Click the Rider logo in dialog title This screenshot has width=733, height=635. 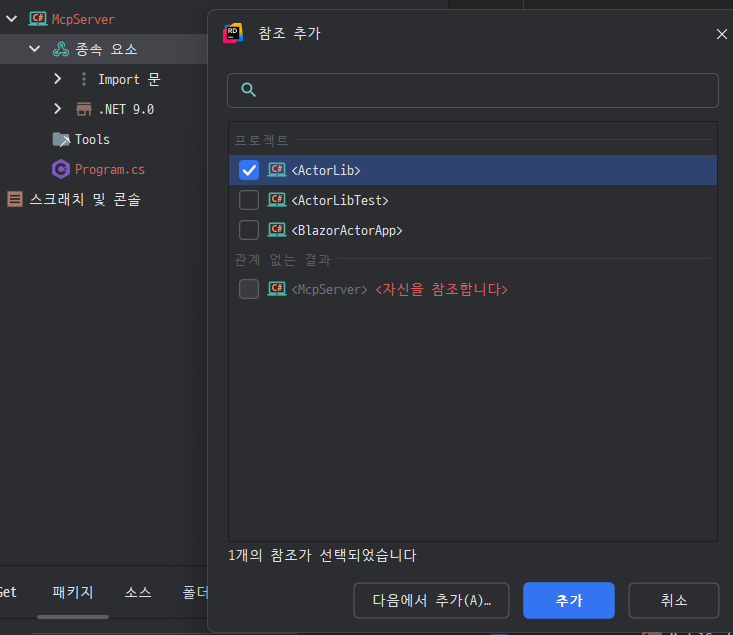(233, 34)
